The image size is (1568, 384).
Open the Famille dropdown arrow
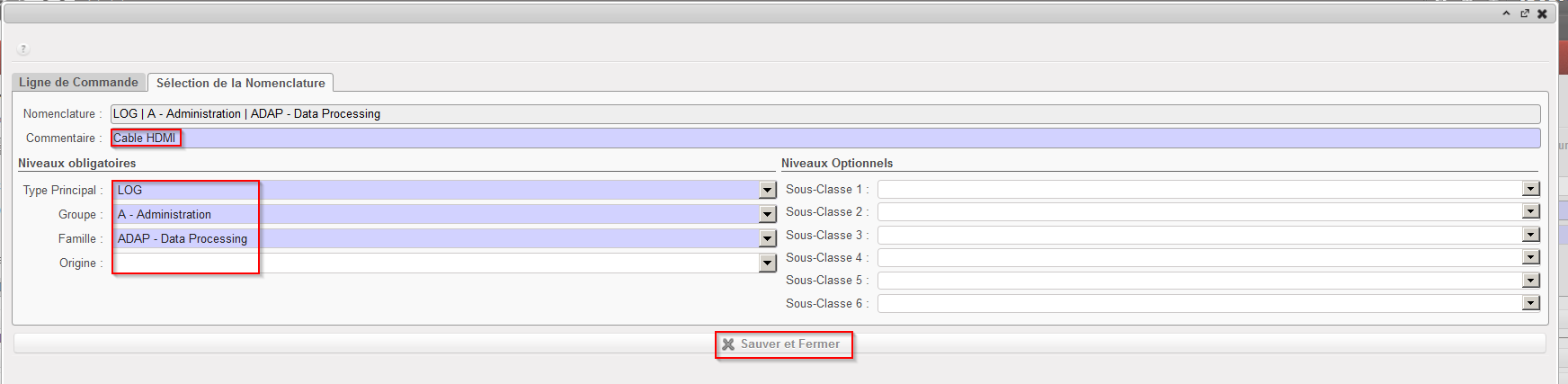click(767, 238)
